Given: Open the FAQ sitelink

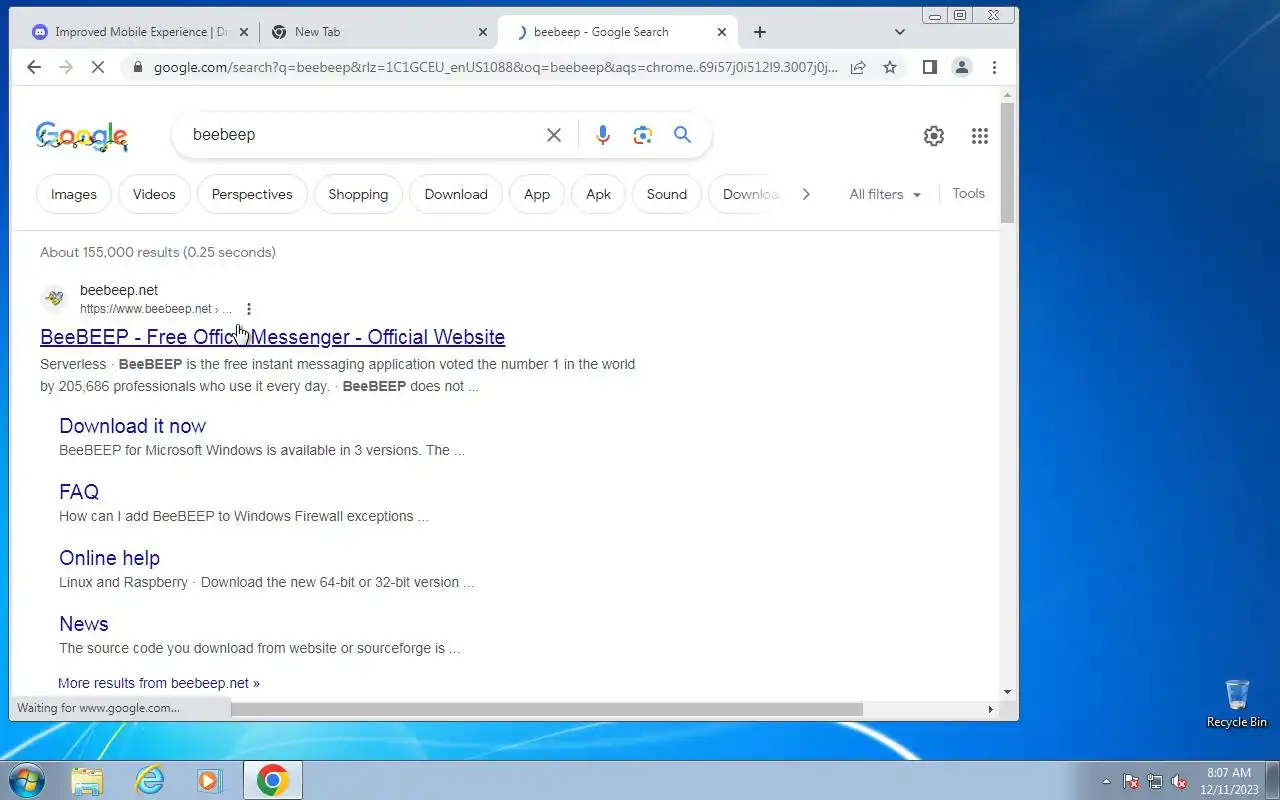Looking at the screenshot, I should [x=79, y=492].
